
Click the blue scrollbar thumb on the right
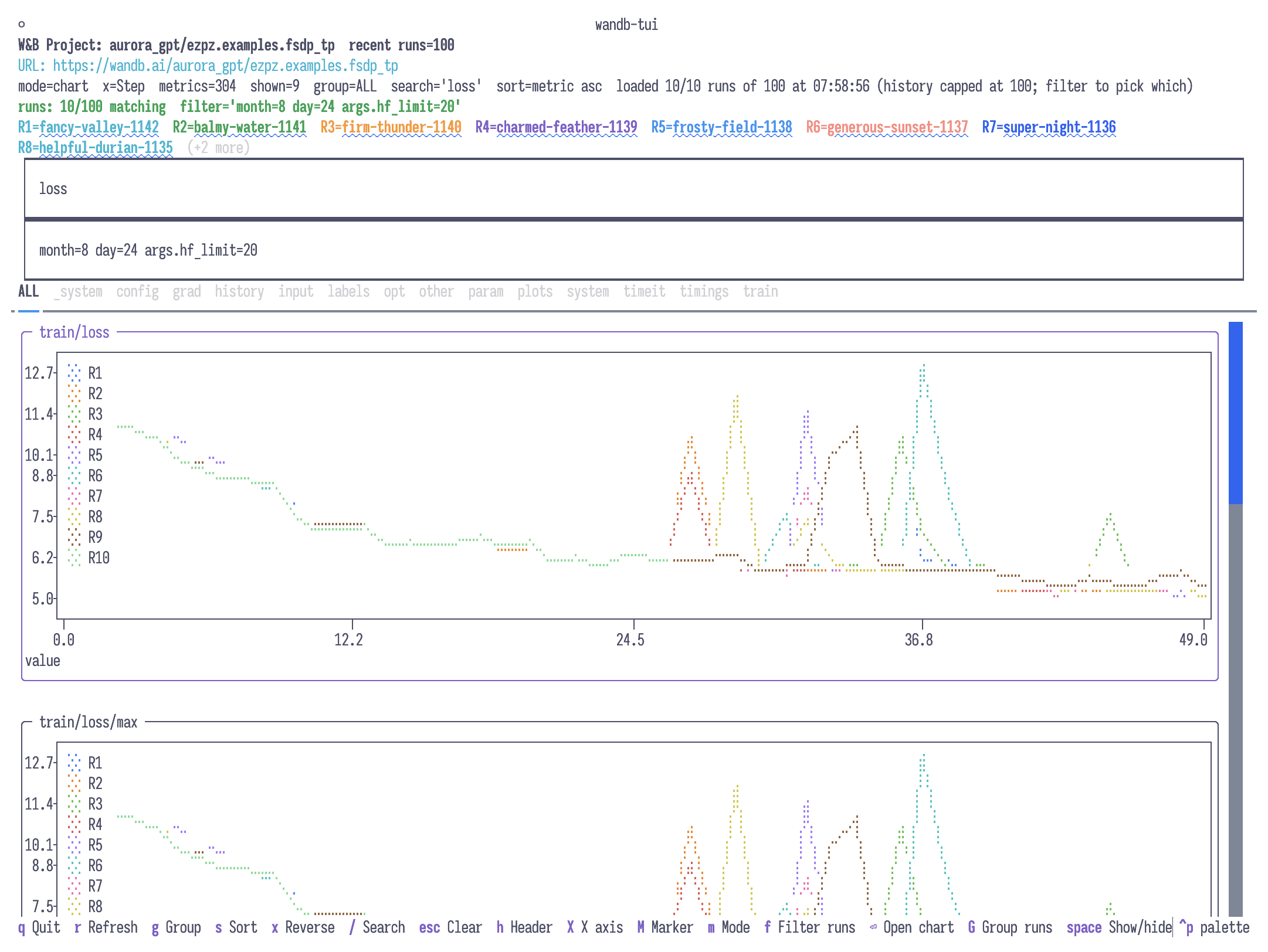click(1236, 413)
